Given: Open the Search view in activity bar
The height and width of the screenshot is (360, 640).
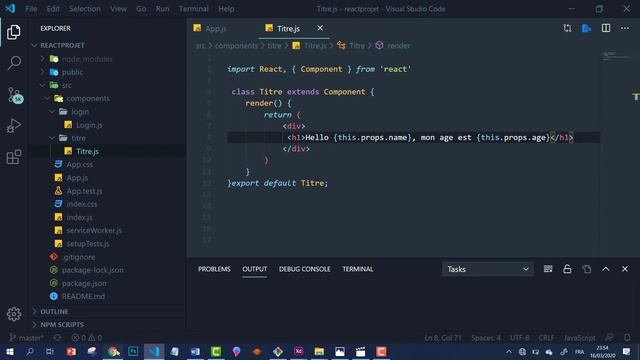Looking at the screenshot, I should 14,63.
